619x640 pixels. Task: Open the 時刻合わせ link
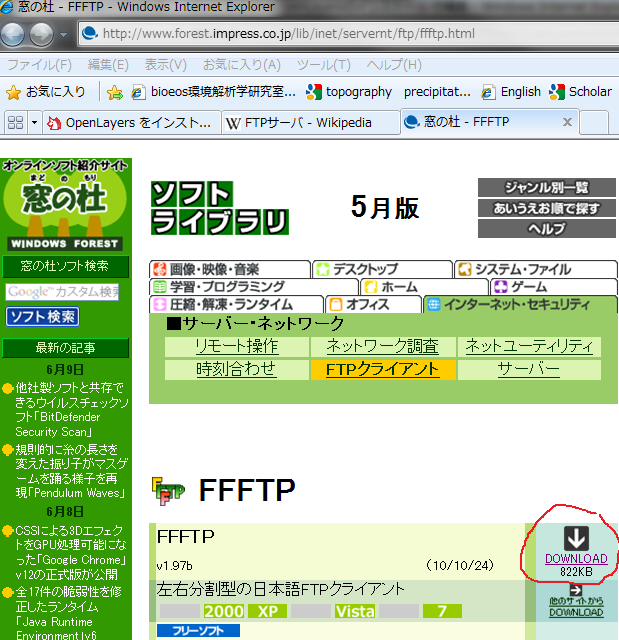[x=237, y=369]
